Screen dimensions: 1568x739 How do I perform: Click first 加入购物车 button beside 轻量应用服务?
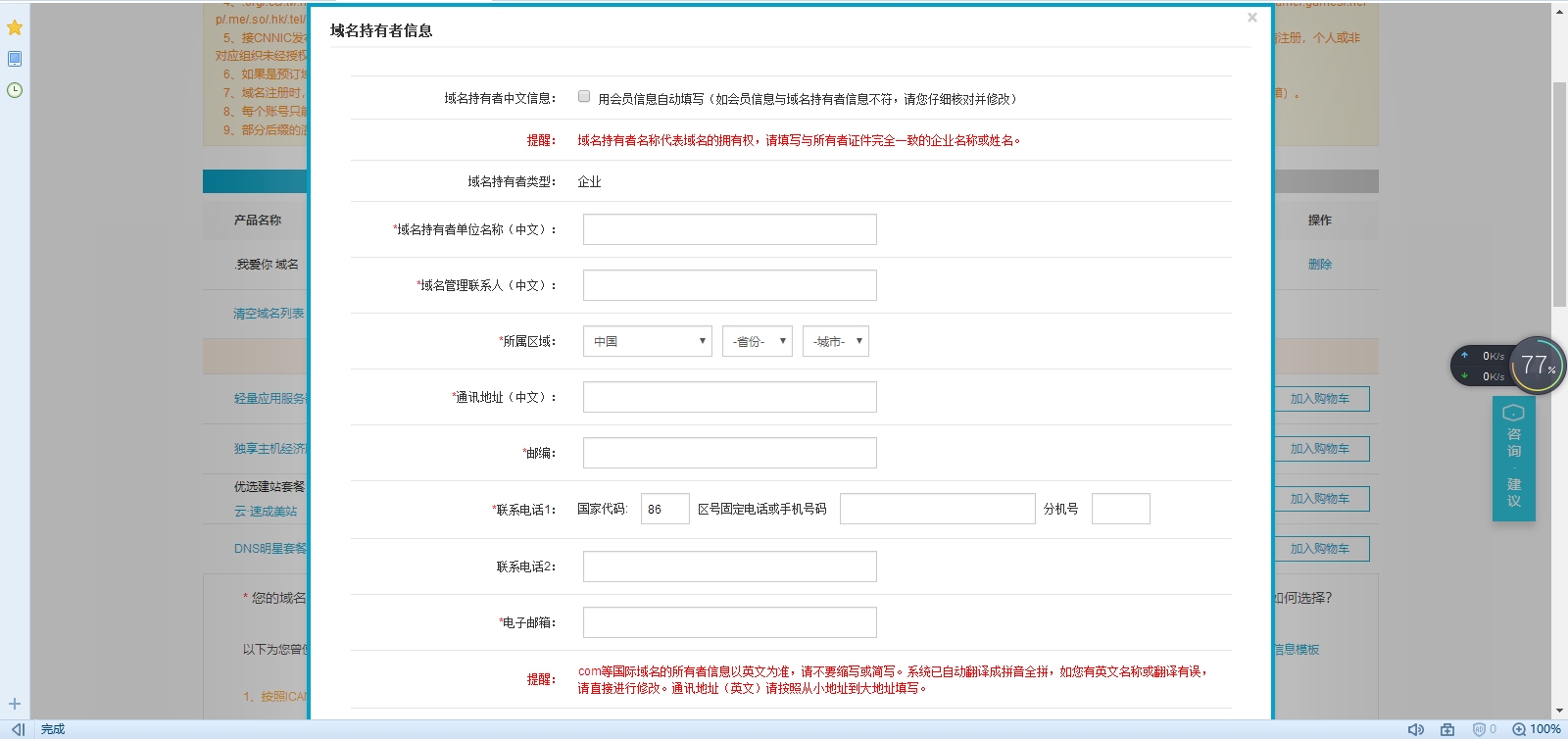click(1320, 399)
